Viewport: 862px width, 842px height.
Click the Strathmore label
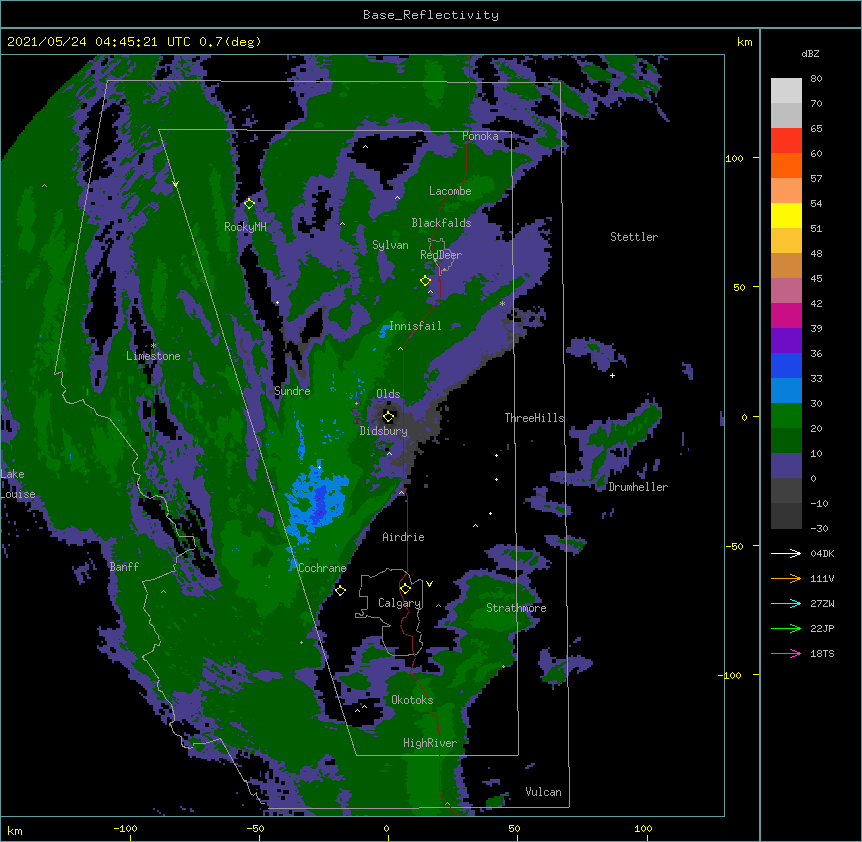[516, 608]
